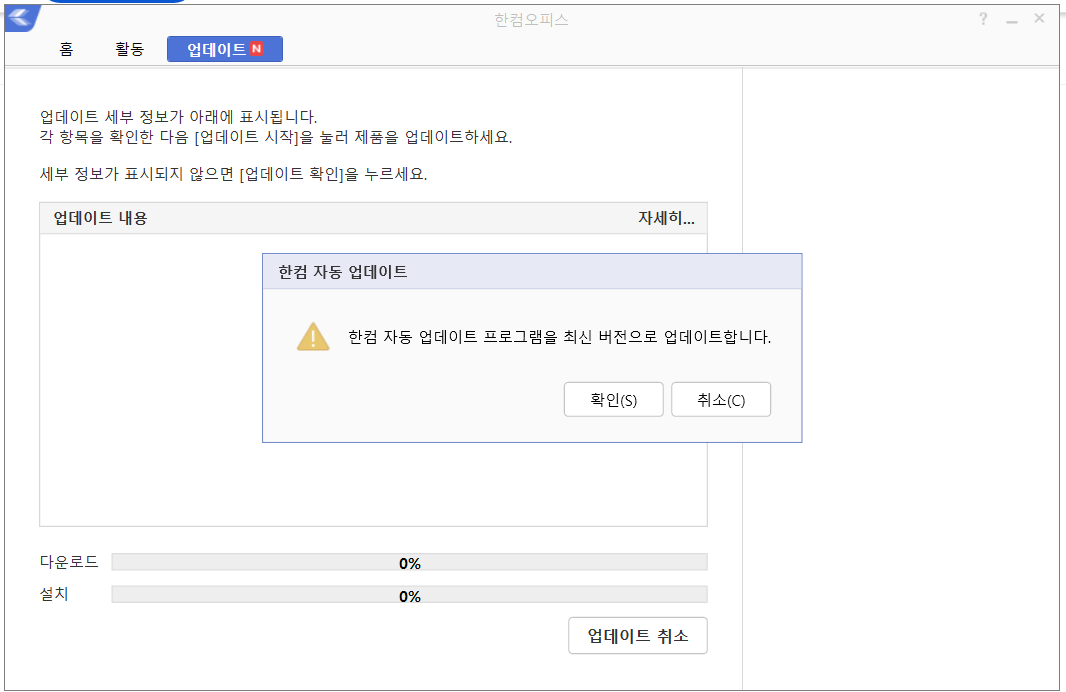Image resolution: width=1066 pixels, height=692 pixels.
Task: Click the 다운로드 progress bar
Action: pos(409,562)
